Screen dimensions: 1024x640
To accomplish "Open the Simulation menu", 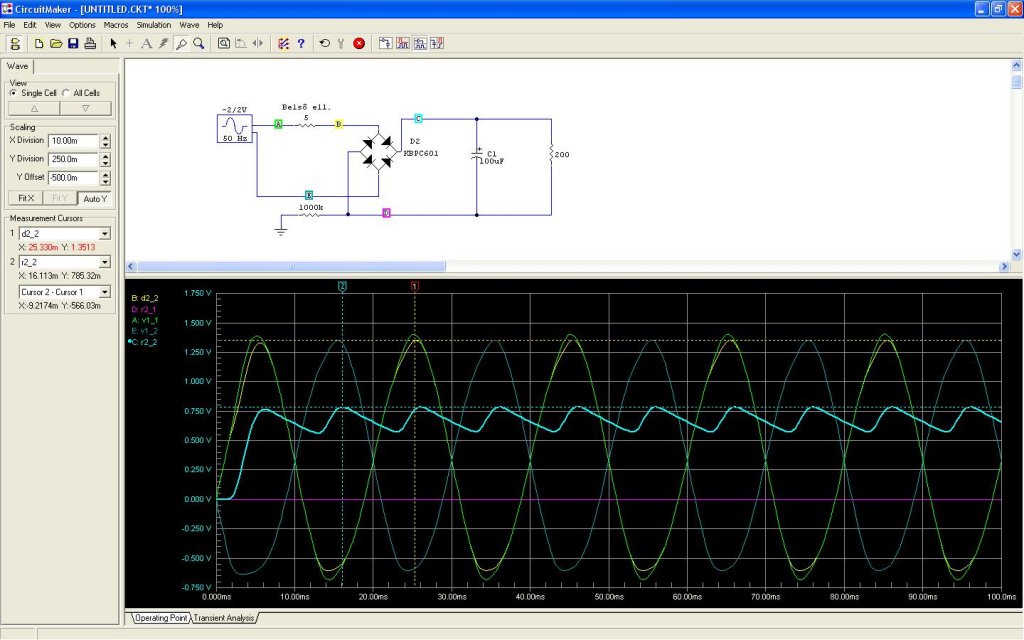I will pos(153,24).
